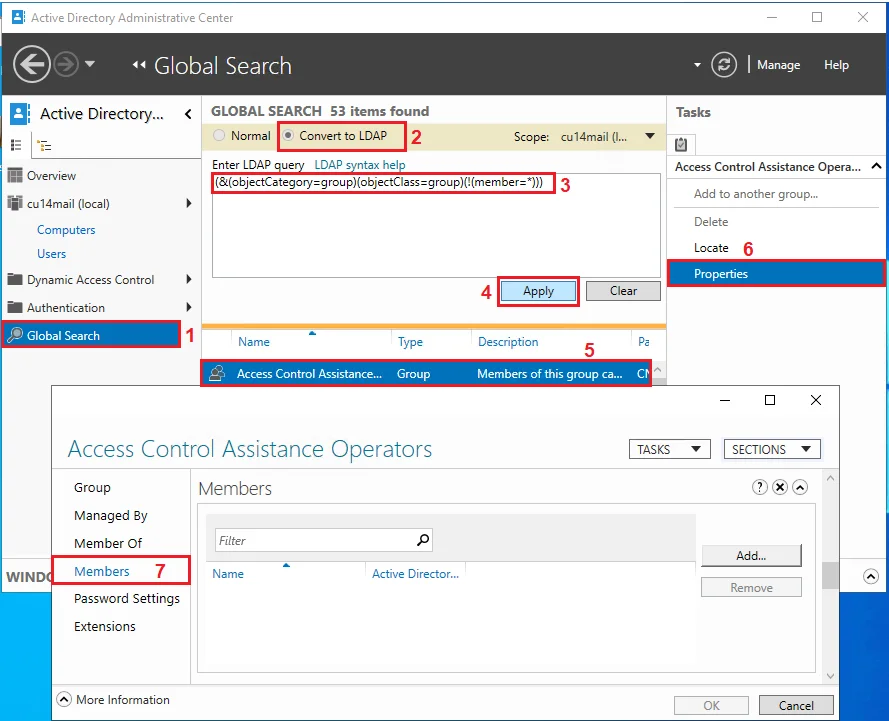
Task: Open the Computers container link
Action: tap(66, 230)
